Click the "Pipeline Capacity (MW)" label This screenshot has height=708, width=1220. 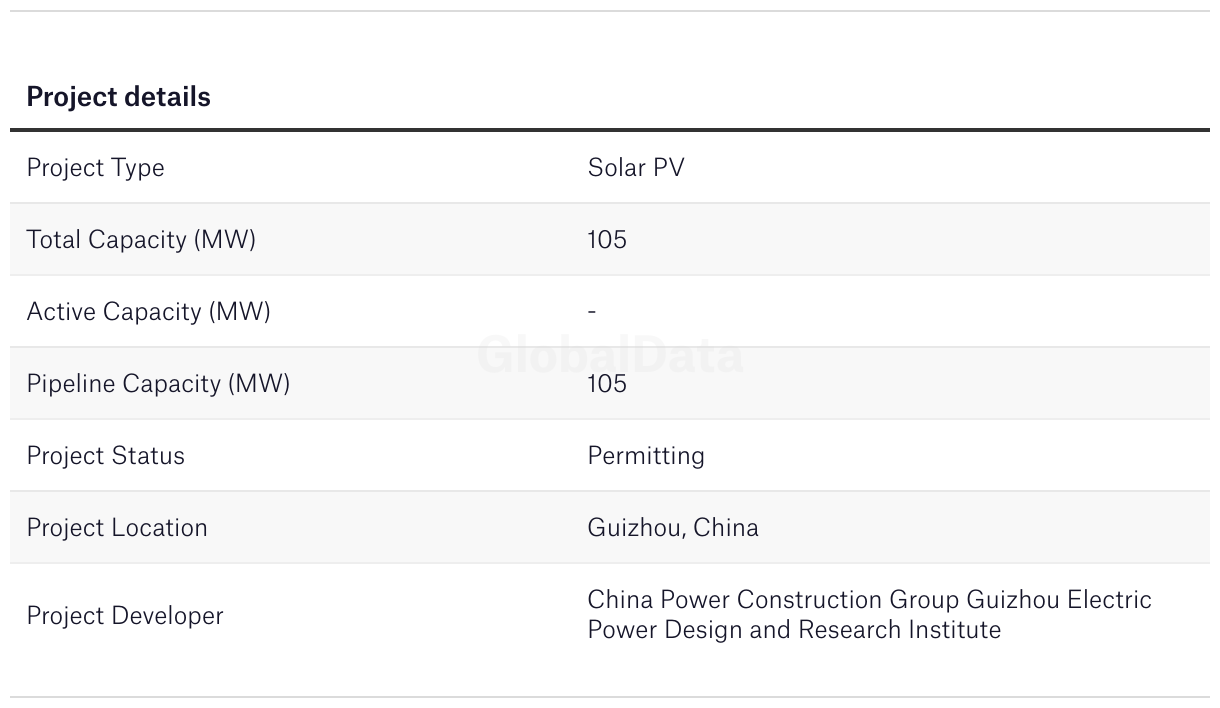coord(158,384)
